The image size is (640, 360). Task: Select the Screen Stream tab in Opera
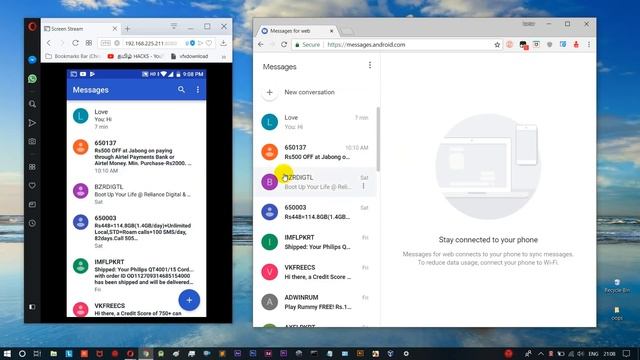(x=81, y=29)
